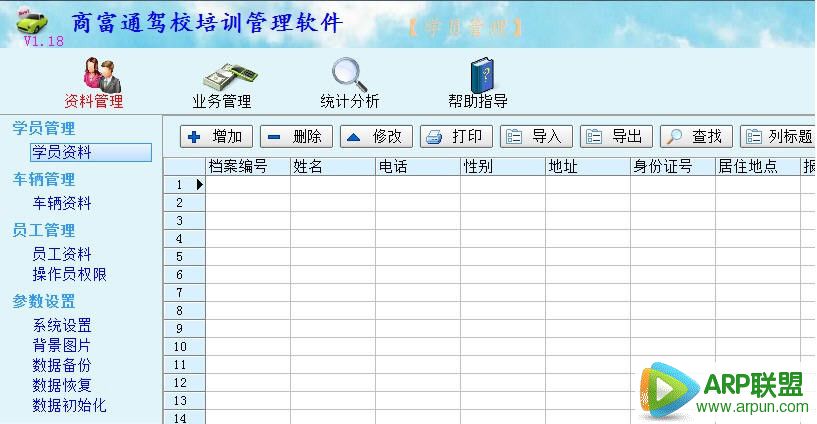The width and height of the screenshot is (817, 424).
Task: Open 数据初始化 in the sidebar
Action: click(69, 405)
